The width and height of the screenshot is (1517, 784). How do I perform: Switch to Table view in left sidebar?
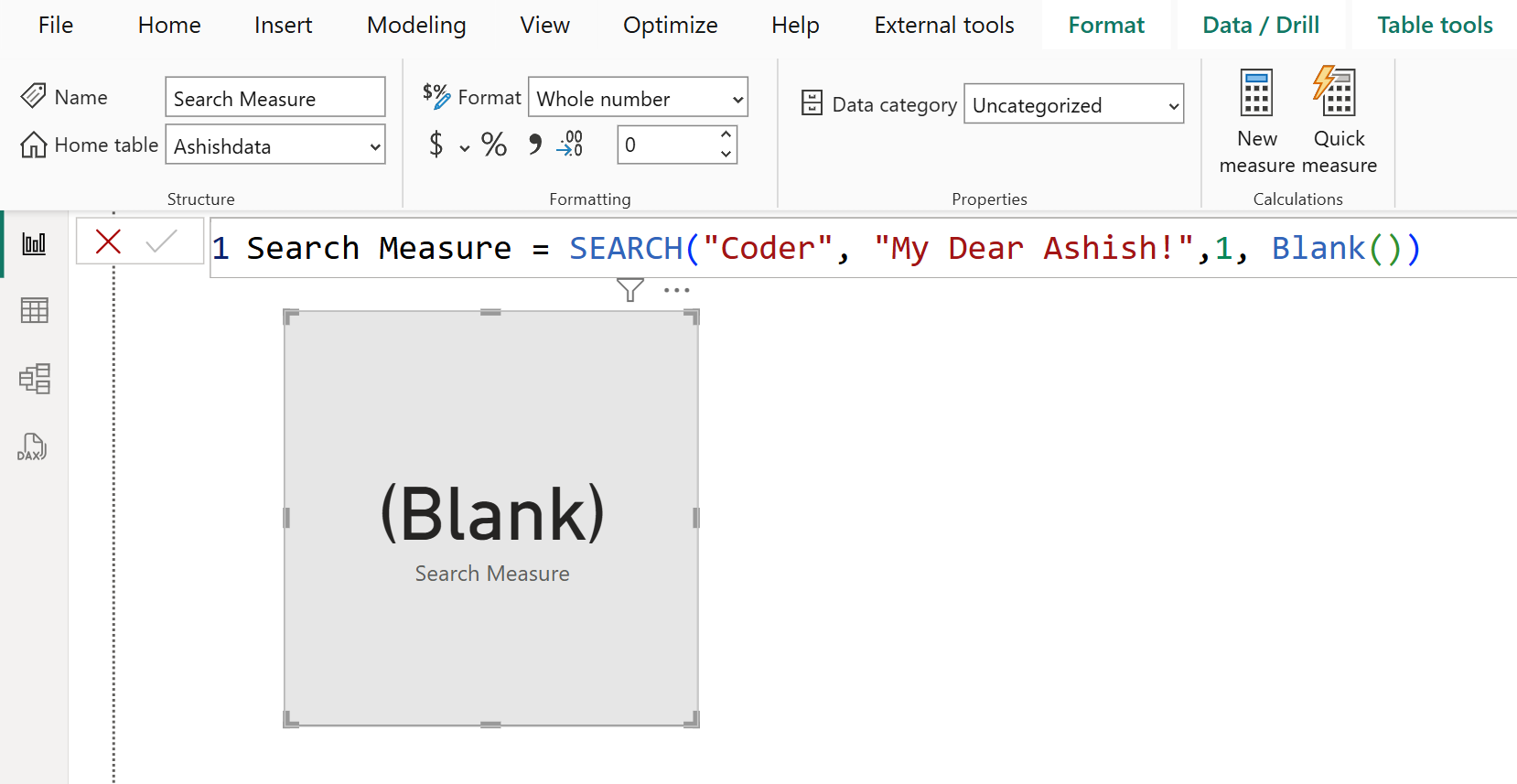pyautogui.click(x=34, y=311)
